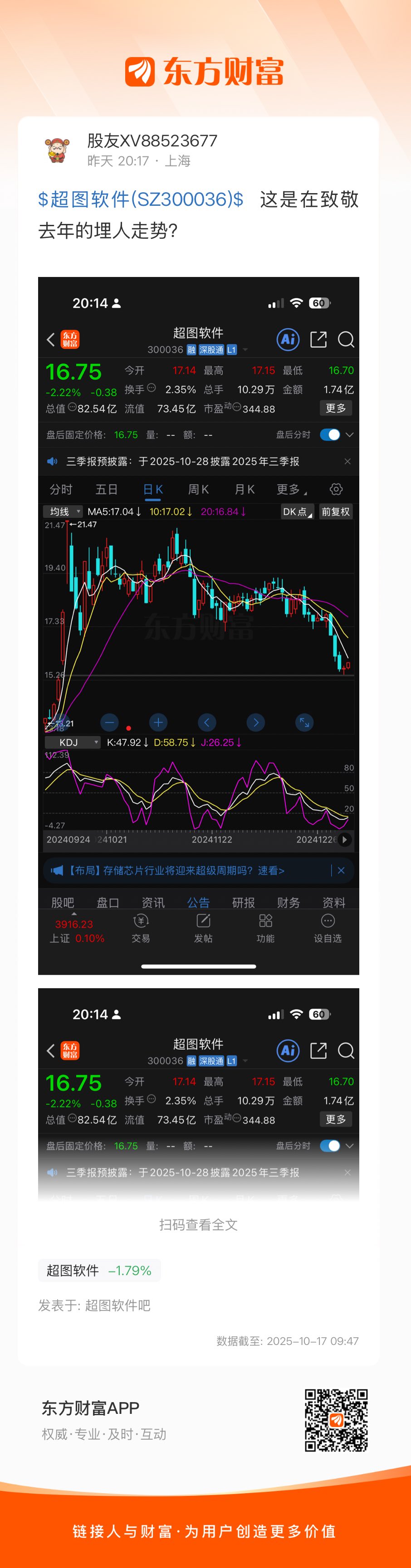Open the 股吧 tab

[63, 902]
